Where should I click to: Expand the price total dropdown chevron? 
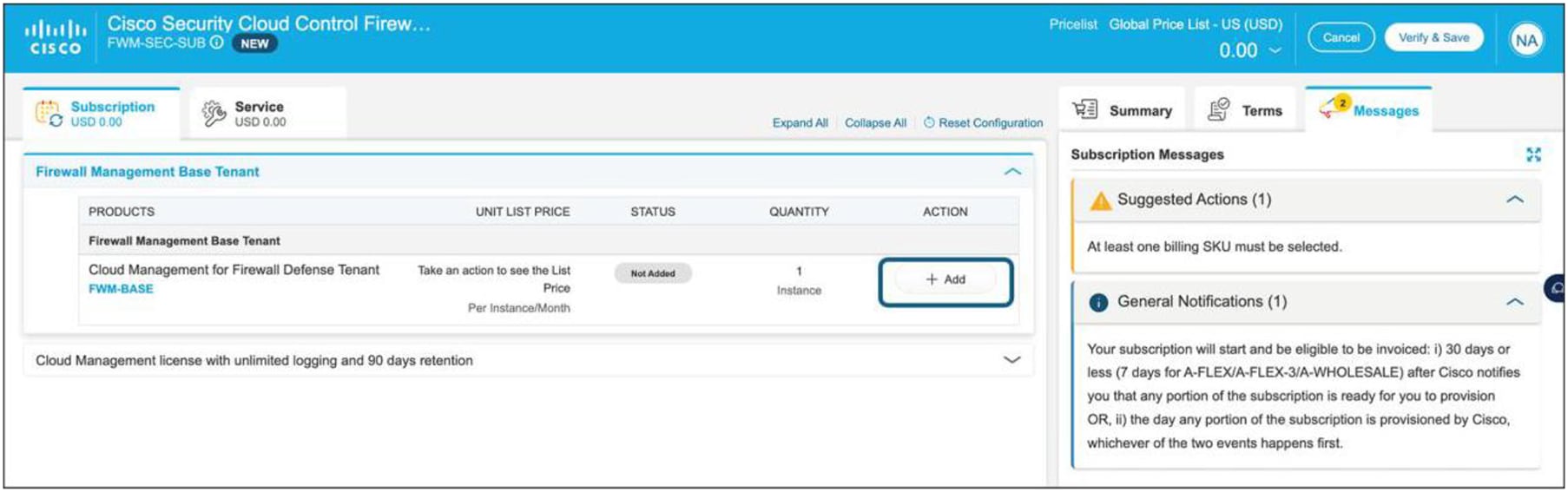pos(1275,50)
